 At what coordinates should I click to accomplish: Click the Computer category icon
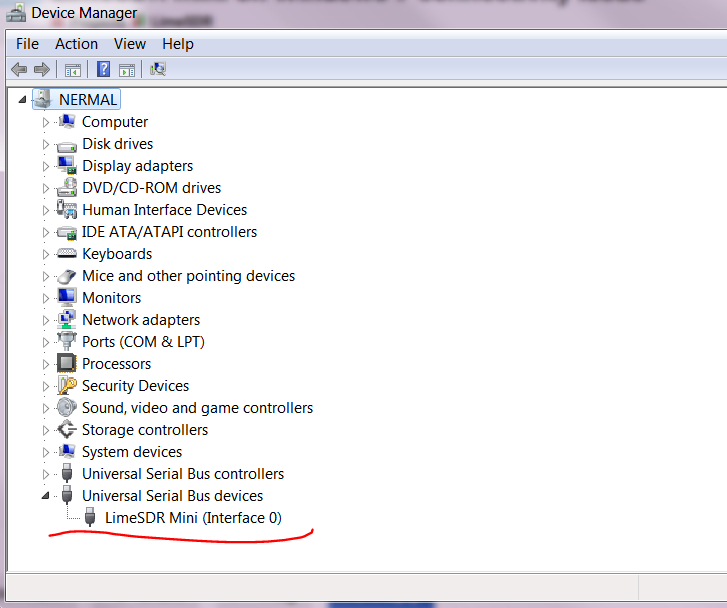coord(67,122)
